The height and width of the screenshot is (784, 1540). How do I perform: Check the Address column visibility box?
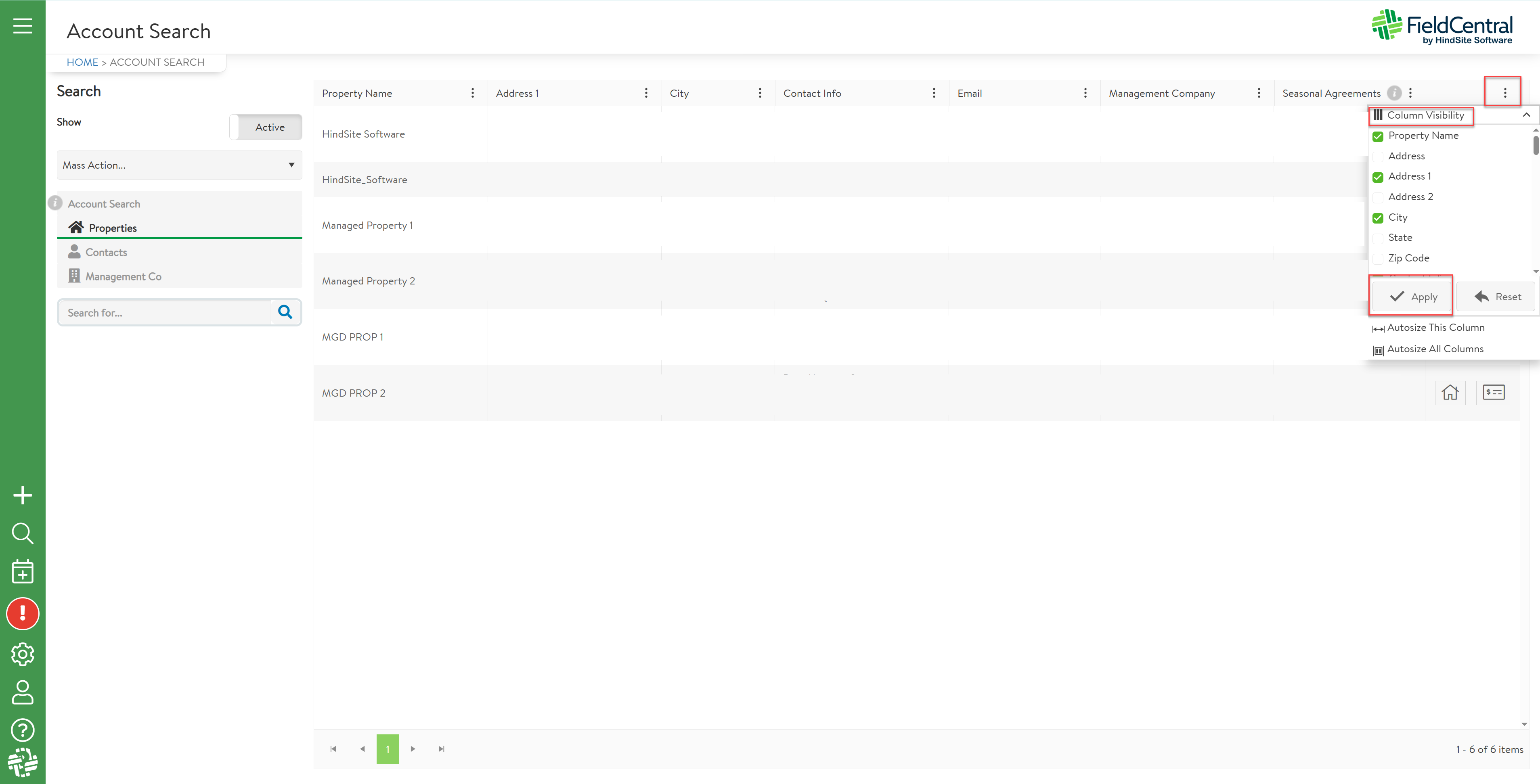point(1378,157)
